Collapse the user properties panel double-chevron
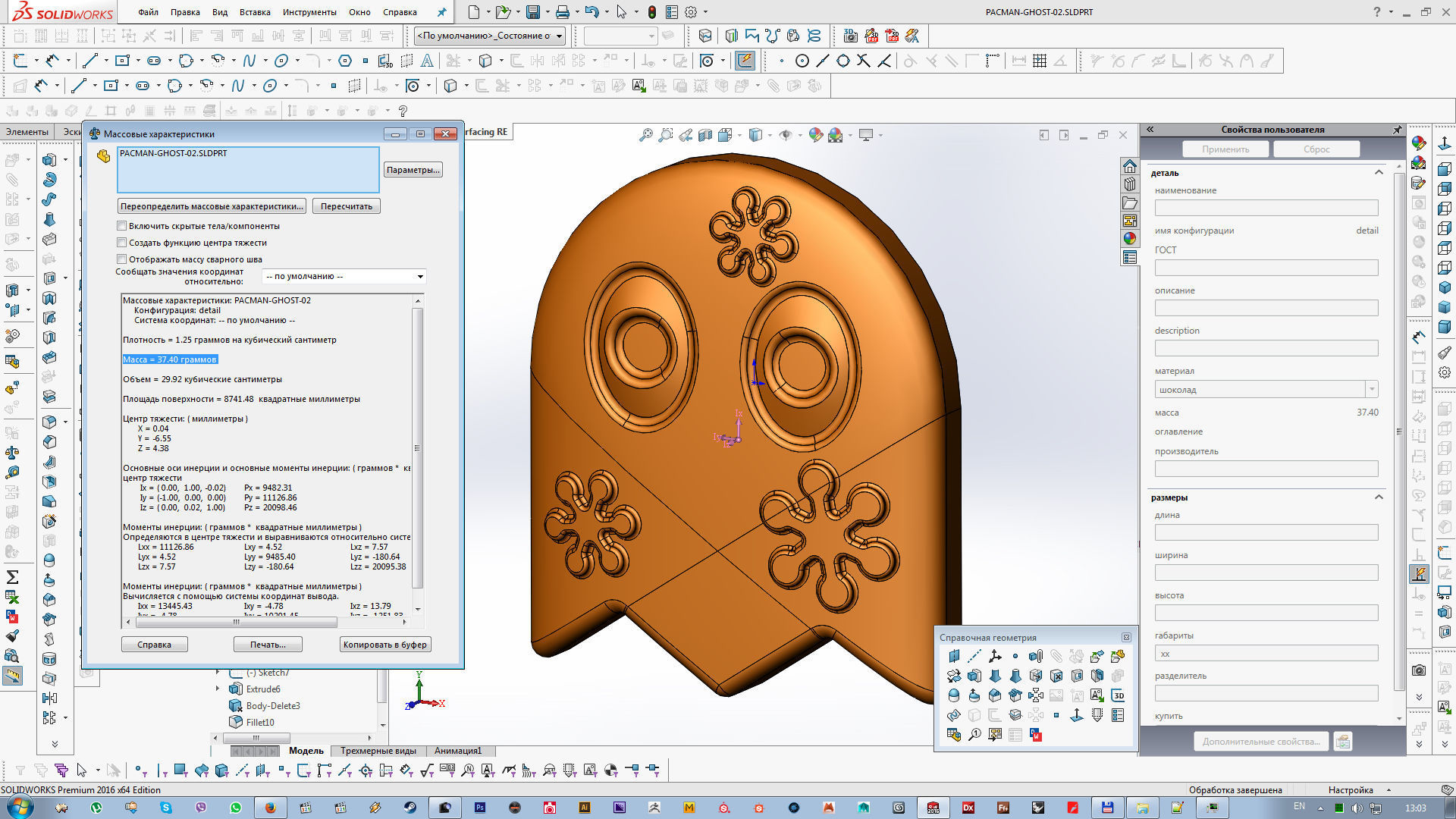 pyautogui.click(x=1150, y=130)
